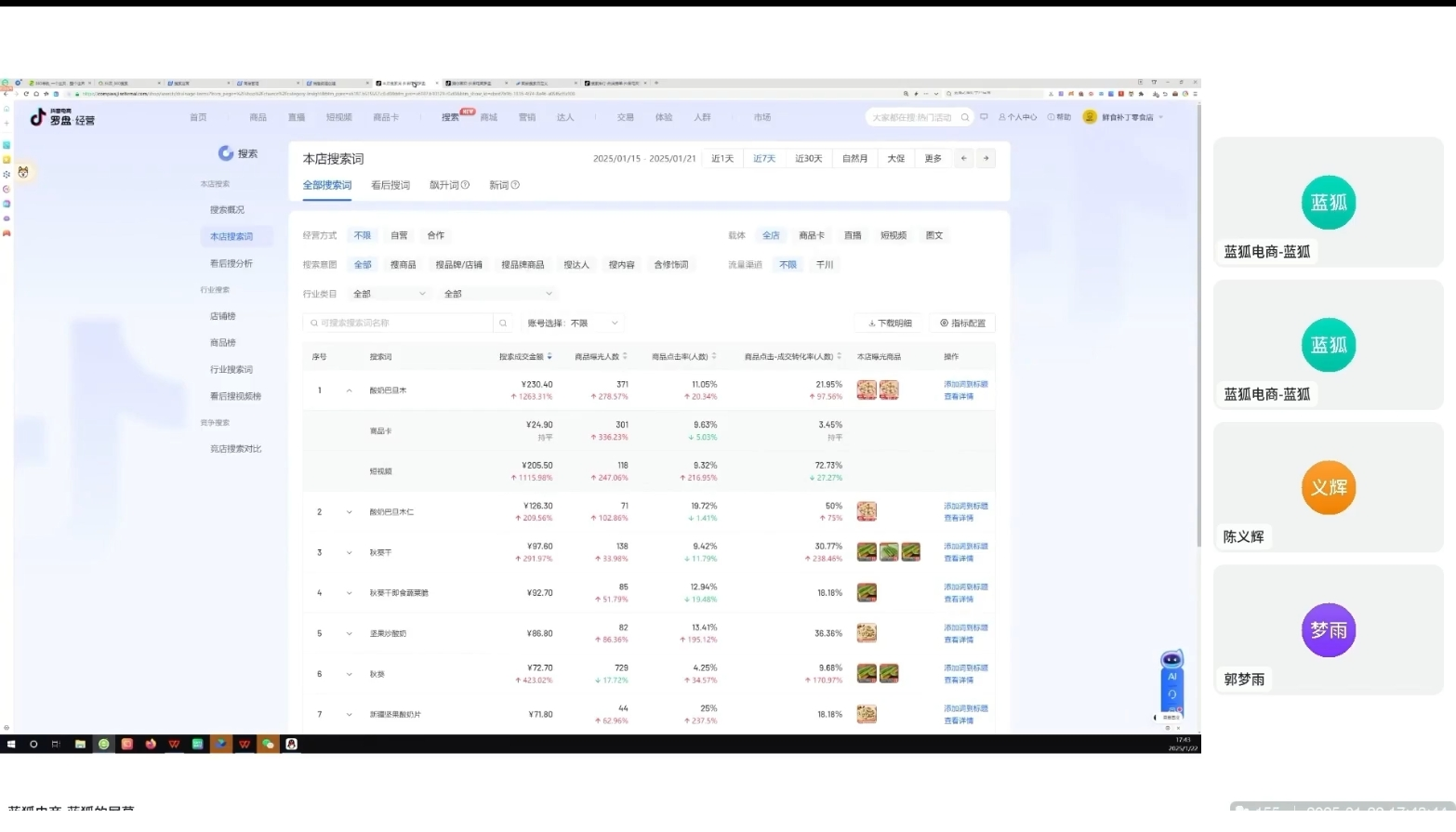Click the previous date range arrow

pyautogui.click(x=963, y=159)
